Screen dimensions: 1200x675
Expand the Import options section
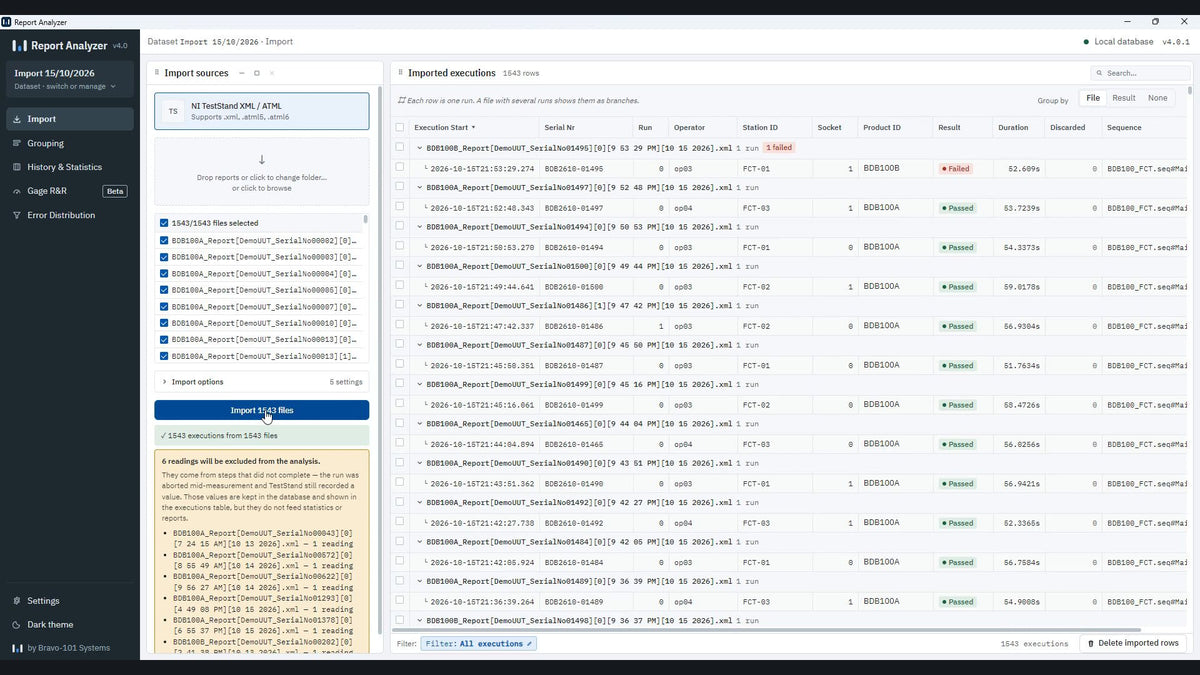pyautogui.click(x=261, y=382)
